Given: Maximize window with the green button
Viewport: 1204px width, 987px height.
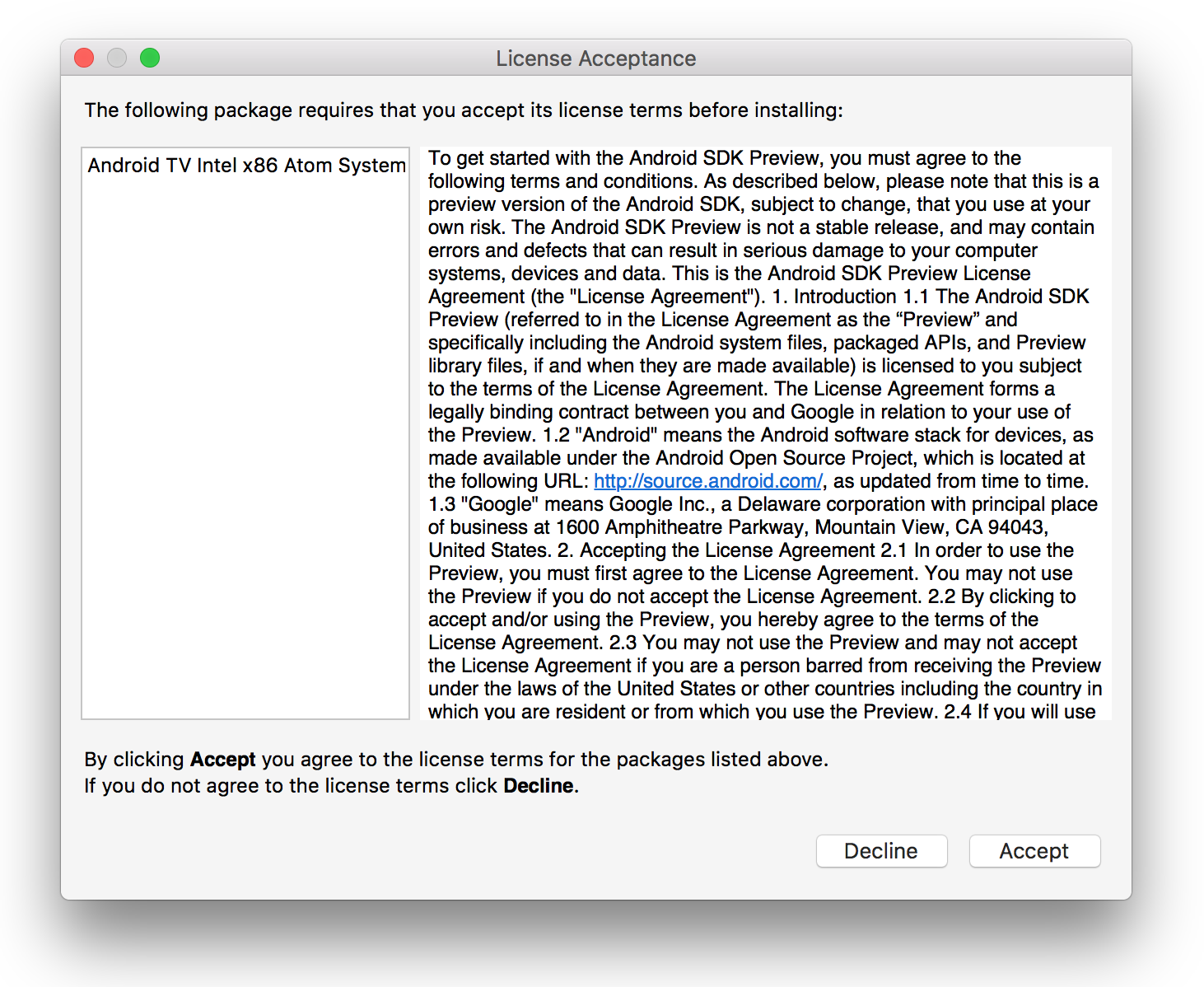Looking at the screenshot, I should [x=150, y=58].
